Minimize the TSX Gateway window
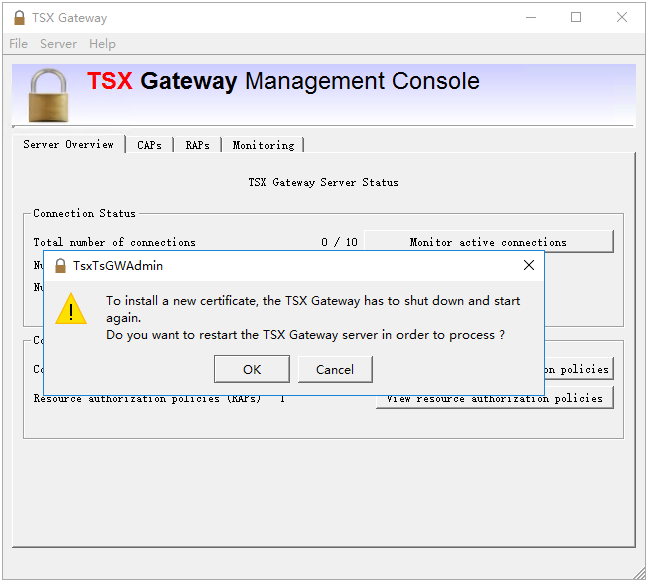 coord(531,17)
